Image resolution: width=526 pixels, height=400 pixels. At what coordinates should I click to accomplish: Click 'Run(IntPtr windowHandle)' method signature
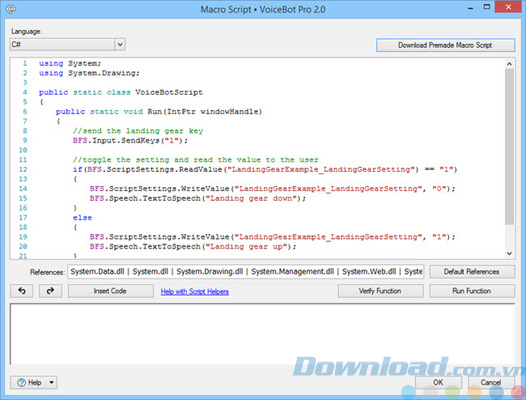pos(205,112)
